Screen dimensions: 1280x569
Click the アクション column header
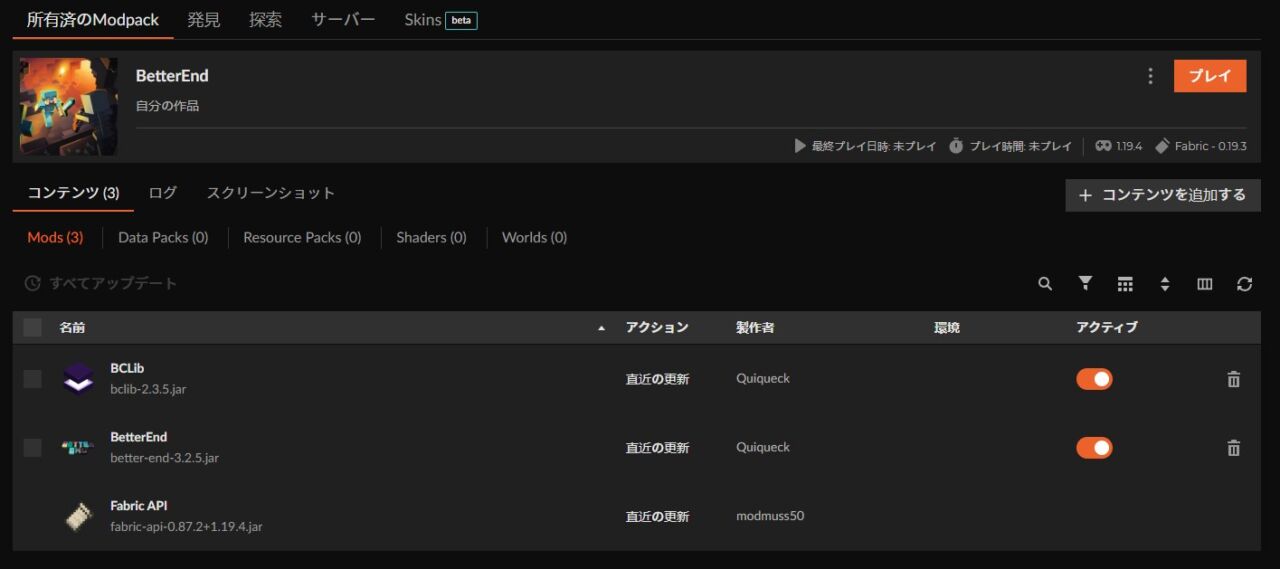pos(657,327)
